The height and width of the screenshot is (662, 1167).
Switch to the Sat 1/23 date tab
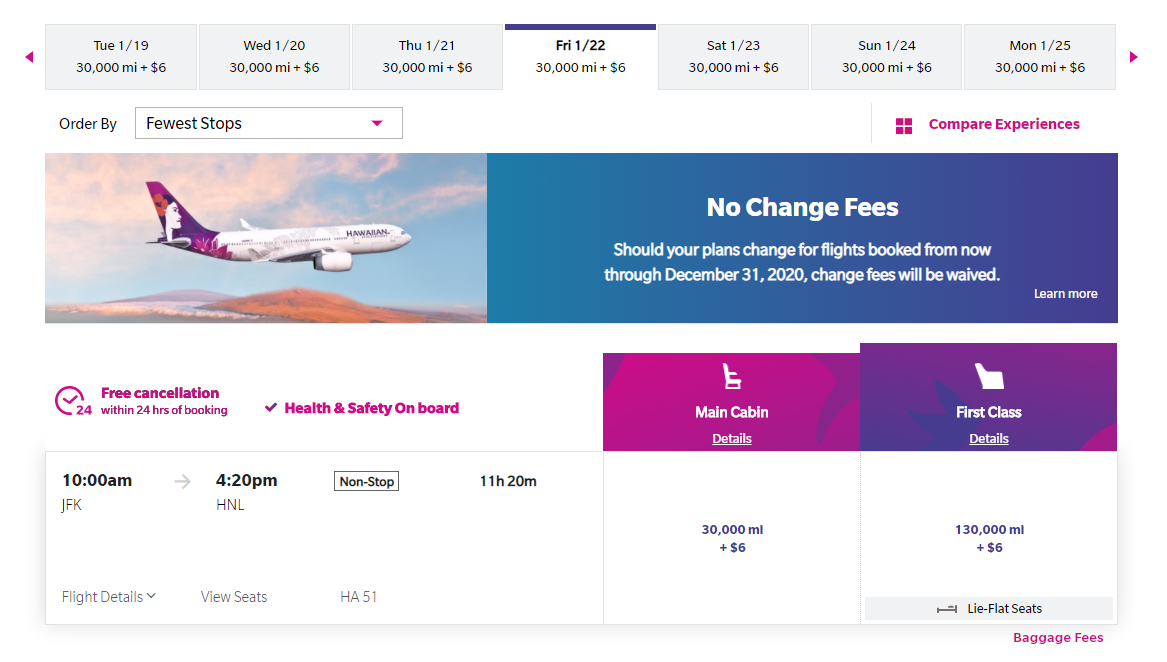[733, 57]
